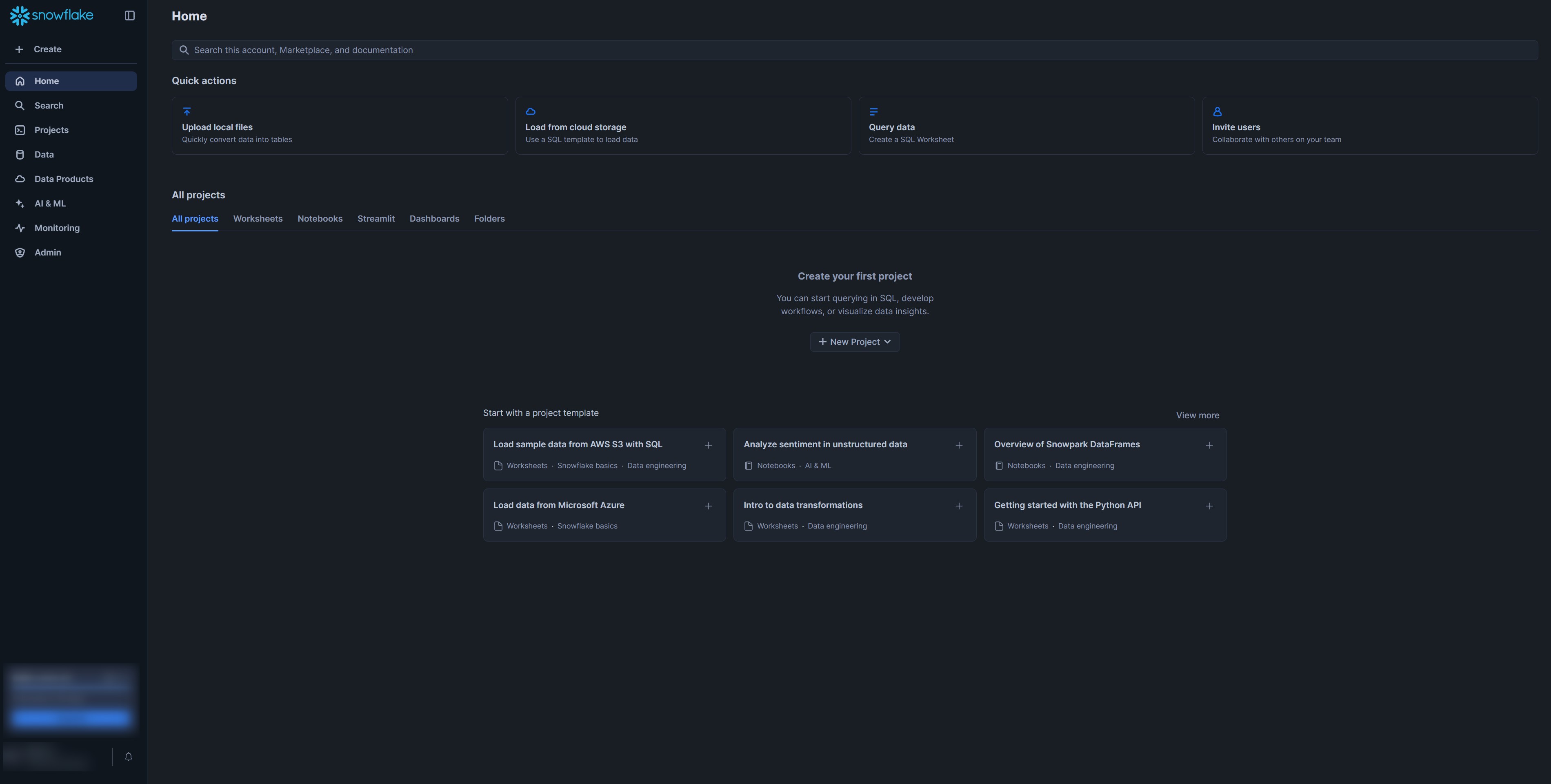Click the cloud icon on cloud storage card
The width and height of the screenshot is (1551, 784).
531,111
